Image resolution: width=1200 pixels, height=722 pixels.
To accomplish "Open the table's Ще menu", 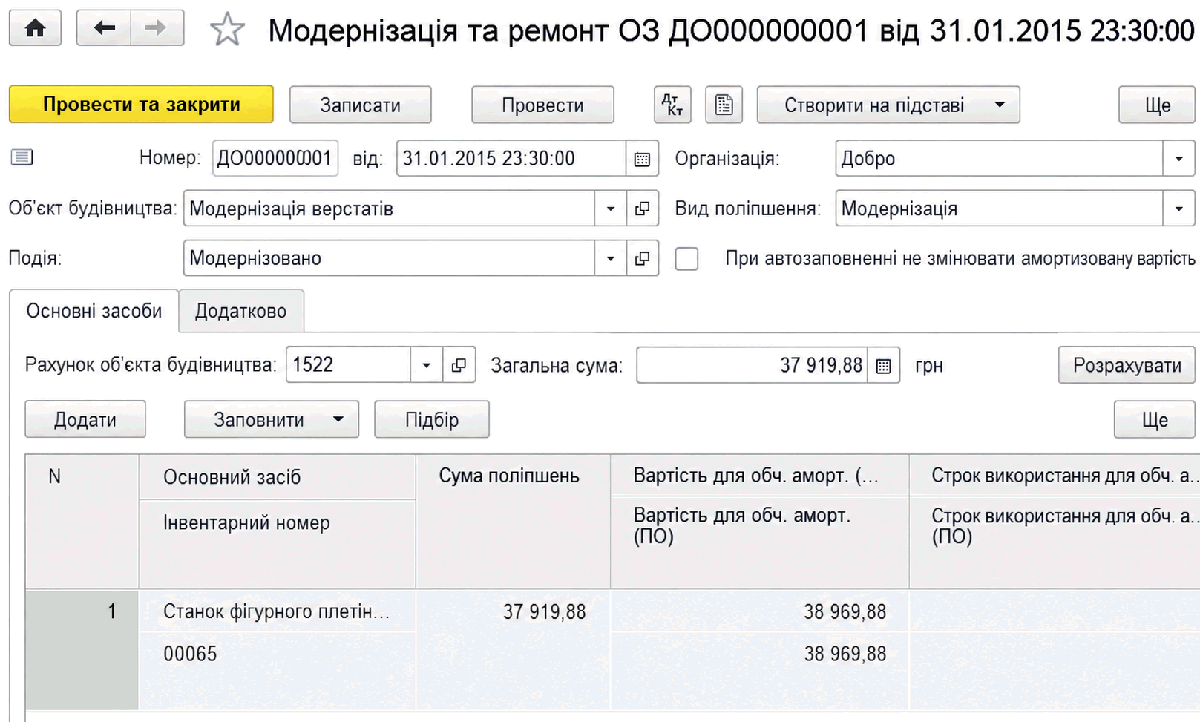I will click(x=1155, y=420).
